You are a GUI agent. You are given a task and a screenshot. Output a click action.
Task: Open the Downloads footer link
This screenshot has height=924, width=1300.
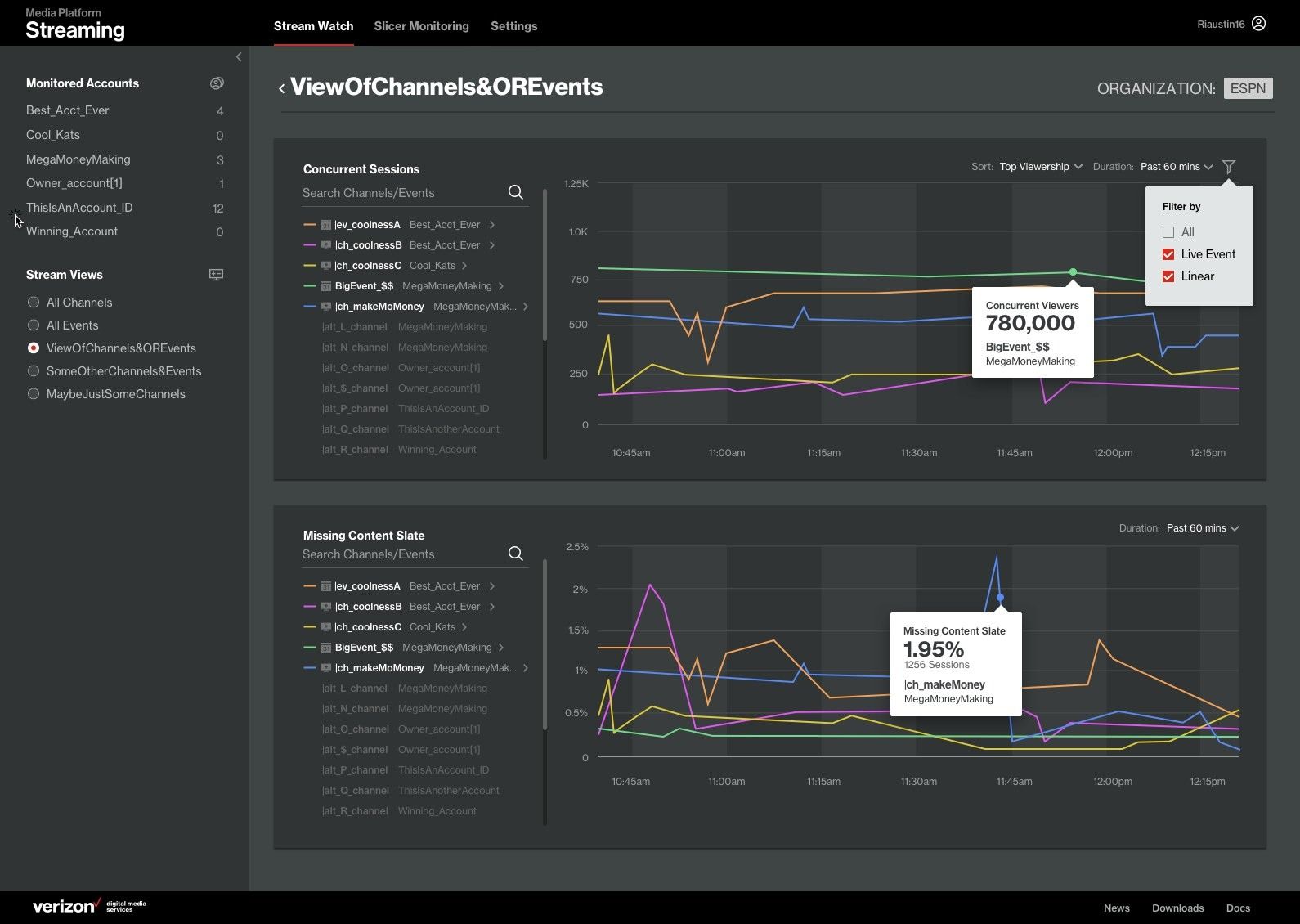tap(1177, 908)
